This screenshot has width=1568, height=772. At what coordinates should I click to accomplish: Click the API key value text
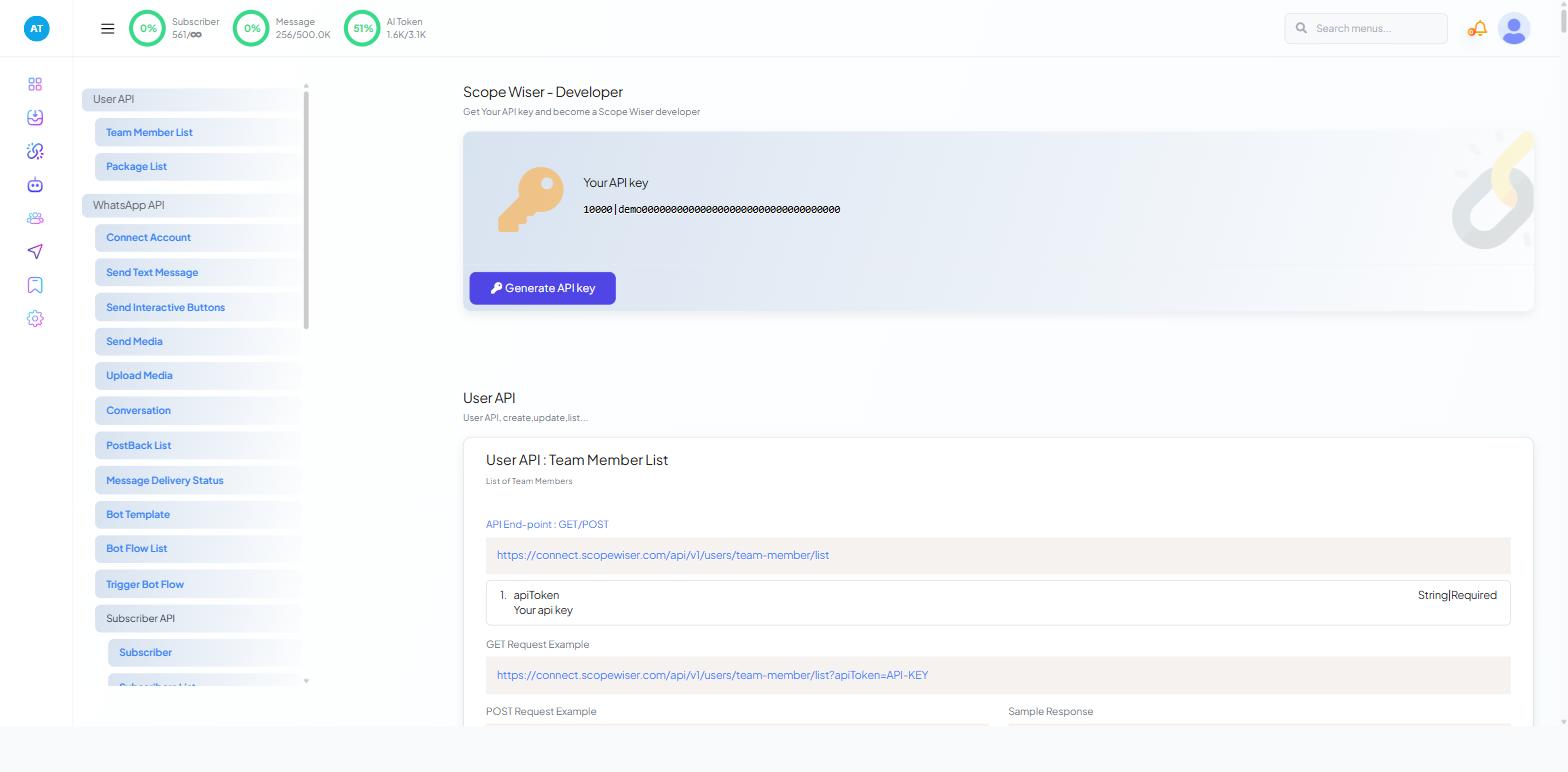pos(711,209)
